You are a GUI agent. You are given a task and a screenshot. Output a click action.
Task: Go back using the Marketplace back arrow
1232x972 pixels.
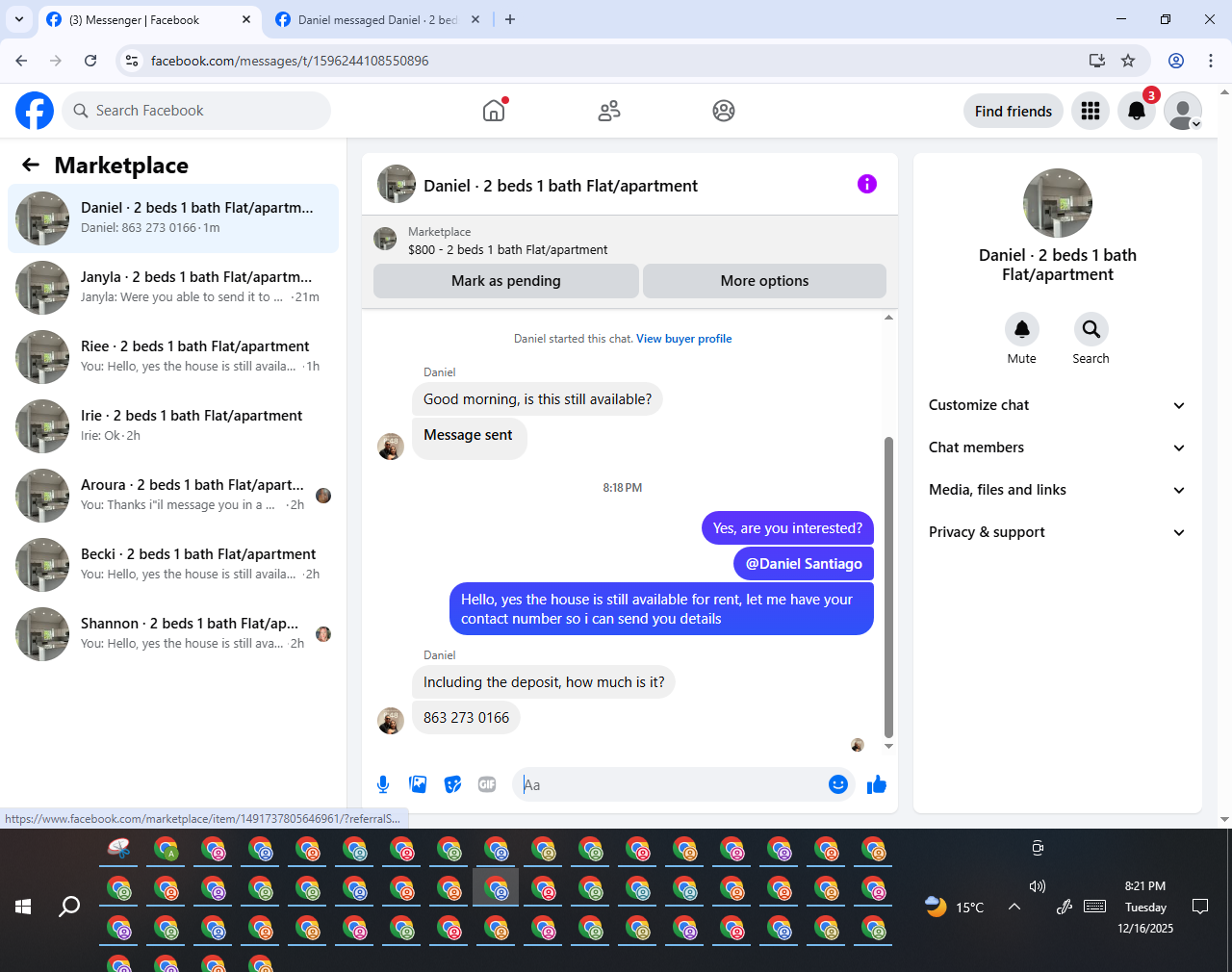[x=31, y=165]
